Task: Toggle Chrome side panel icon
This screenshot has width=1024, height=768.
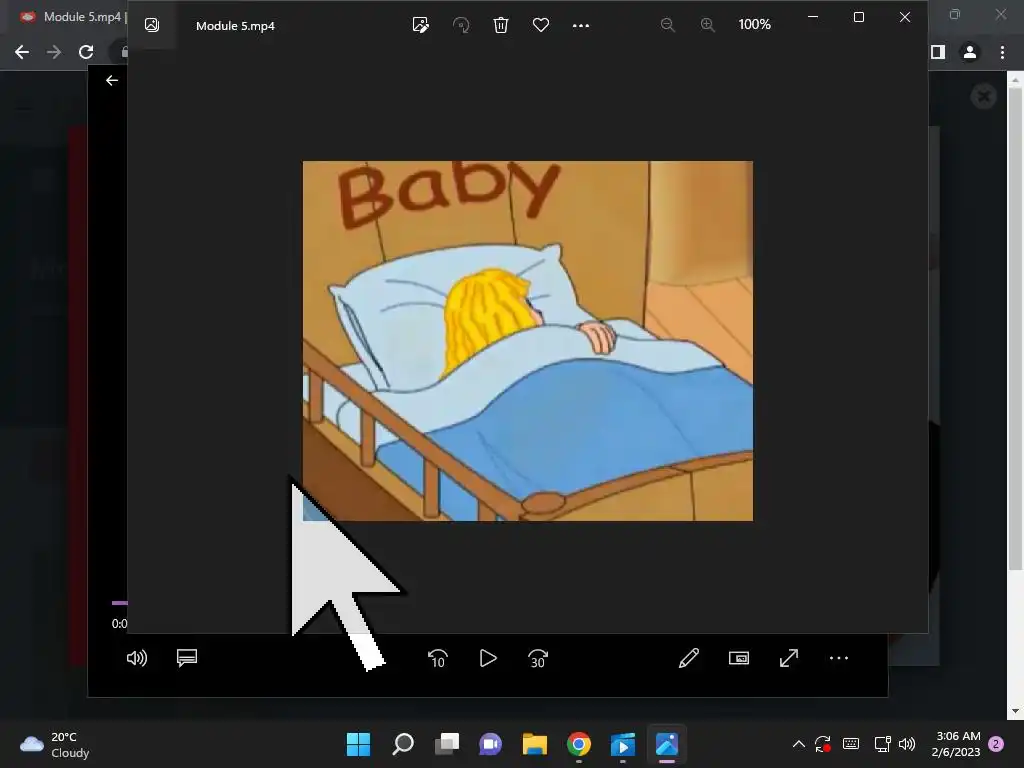Action: click(x=938, y=52)
